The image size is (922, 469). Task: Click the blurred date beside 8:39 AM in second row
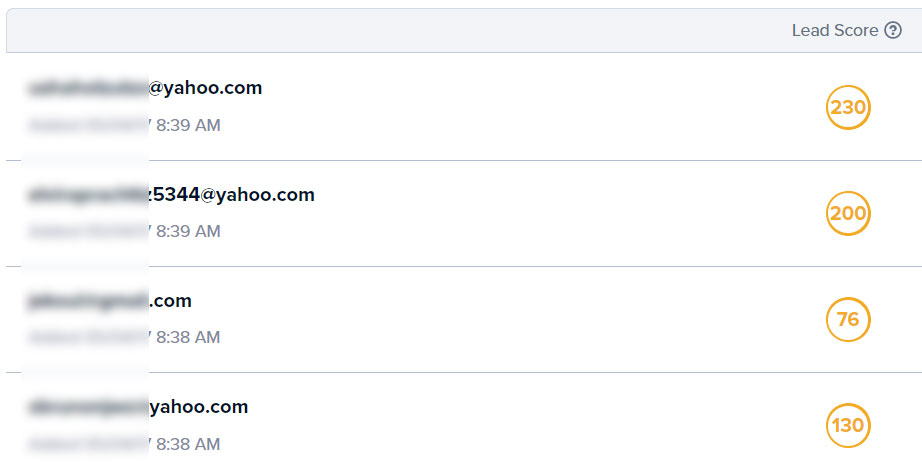click(89, 231)
